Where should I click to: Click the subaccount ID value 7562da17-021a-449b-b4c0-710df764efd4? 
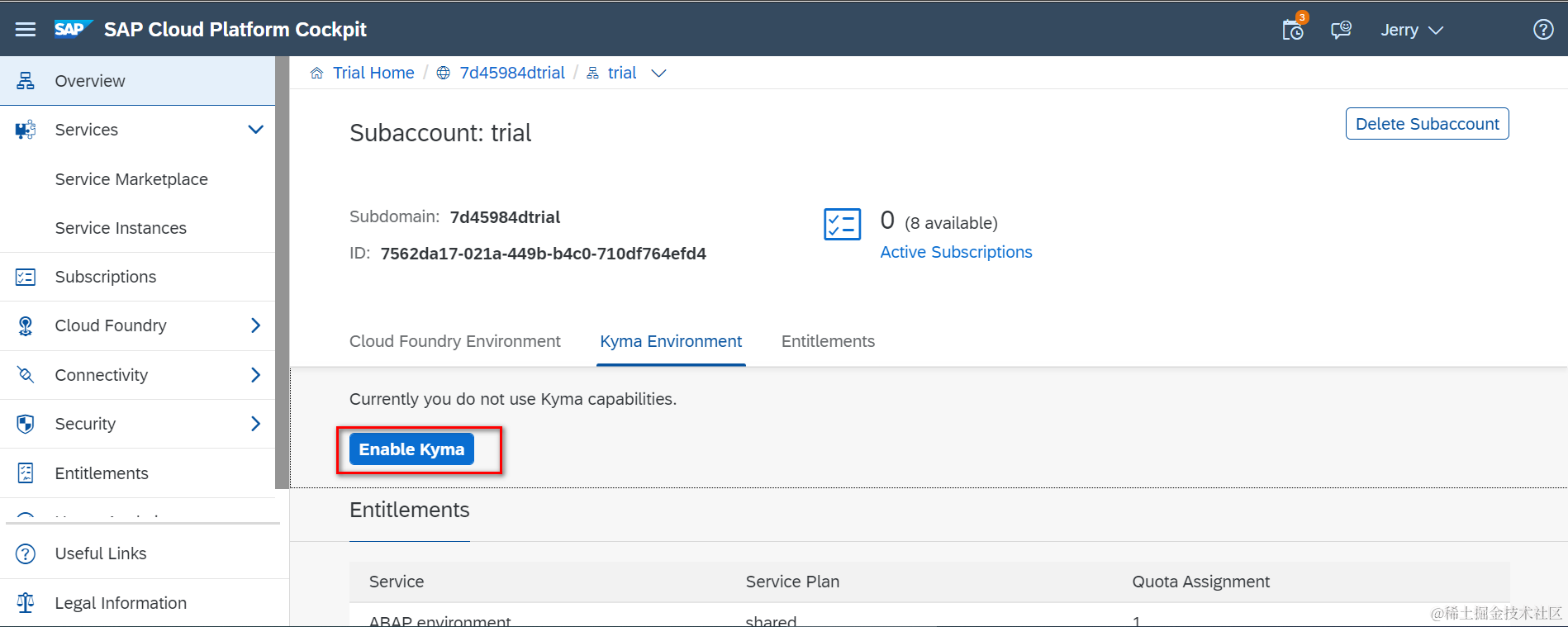click(543, 254)
